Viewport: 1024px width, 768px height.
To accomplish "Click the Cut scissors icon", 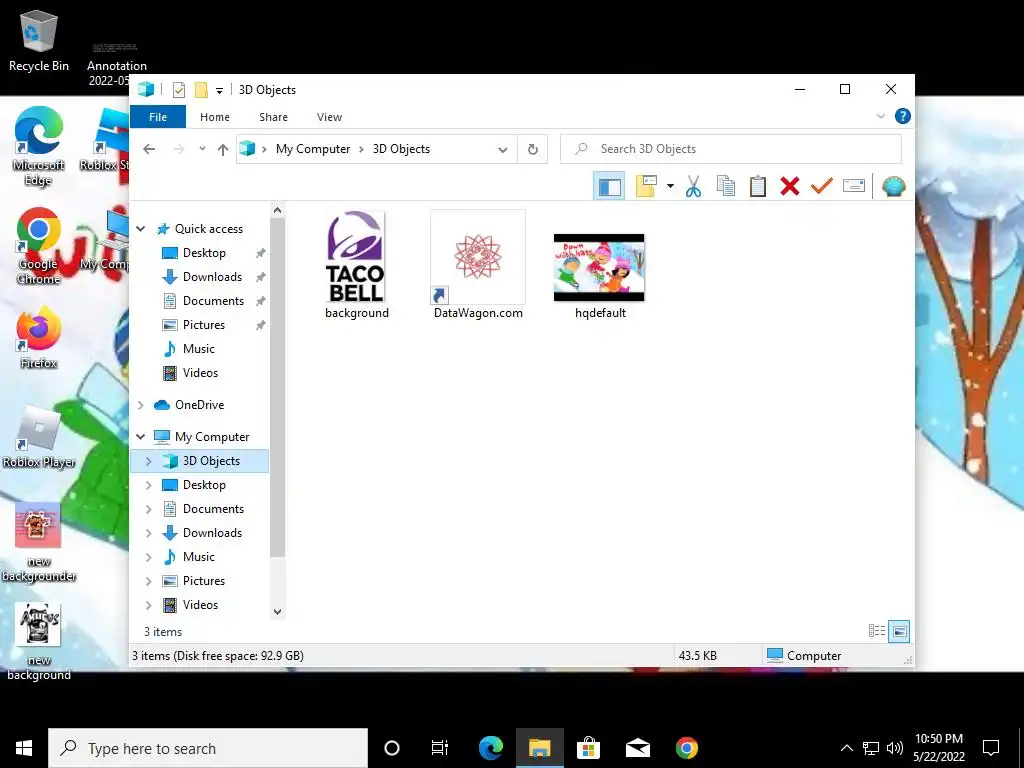I will point(694,186).
